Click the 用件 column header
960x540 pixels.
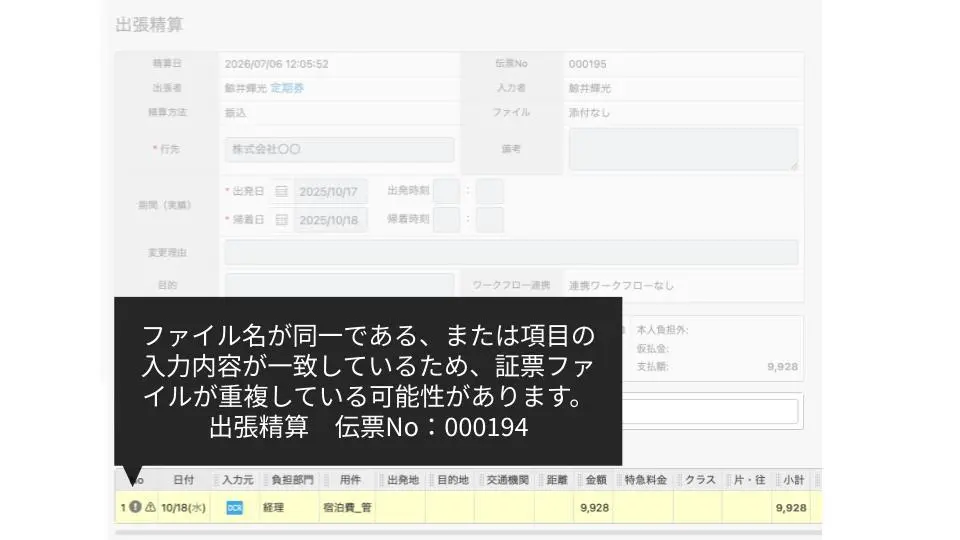(350, 480)
